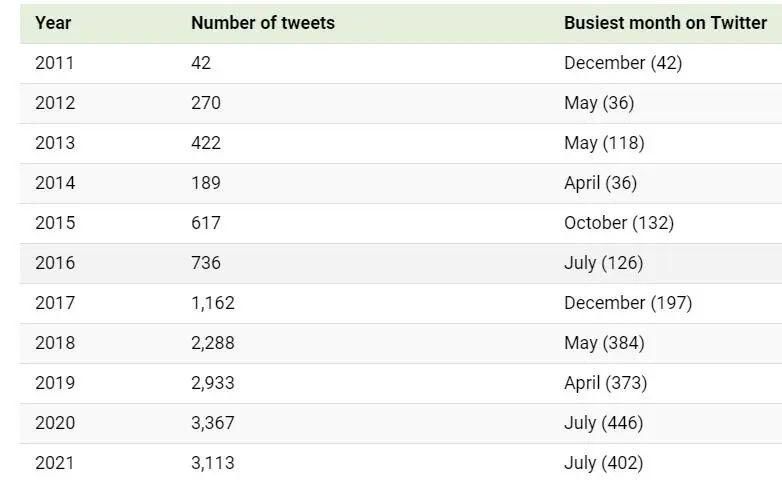Click the Busiest month on Twitter header
782x484 pixels.
(665, 23)
